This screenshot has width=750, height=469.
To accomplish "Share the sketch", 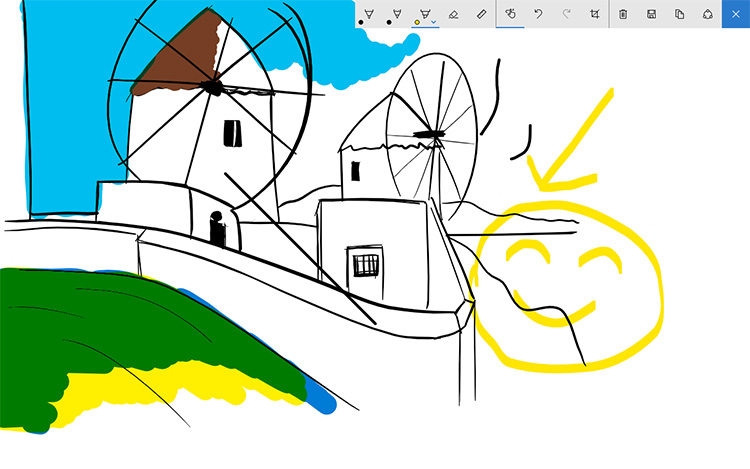I will 707,14.
